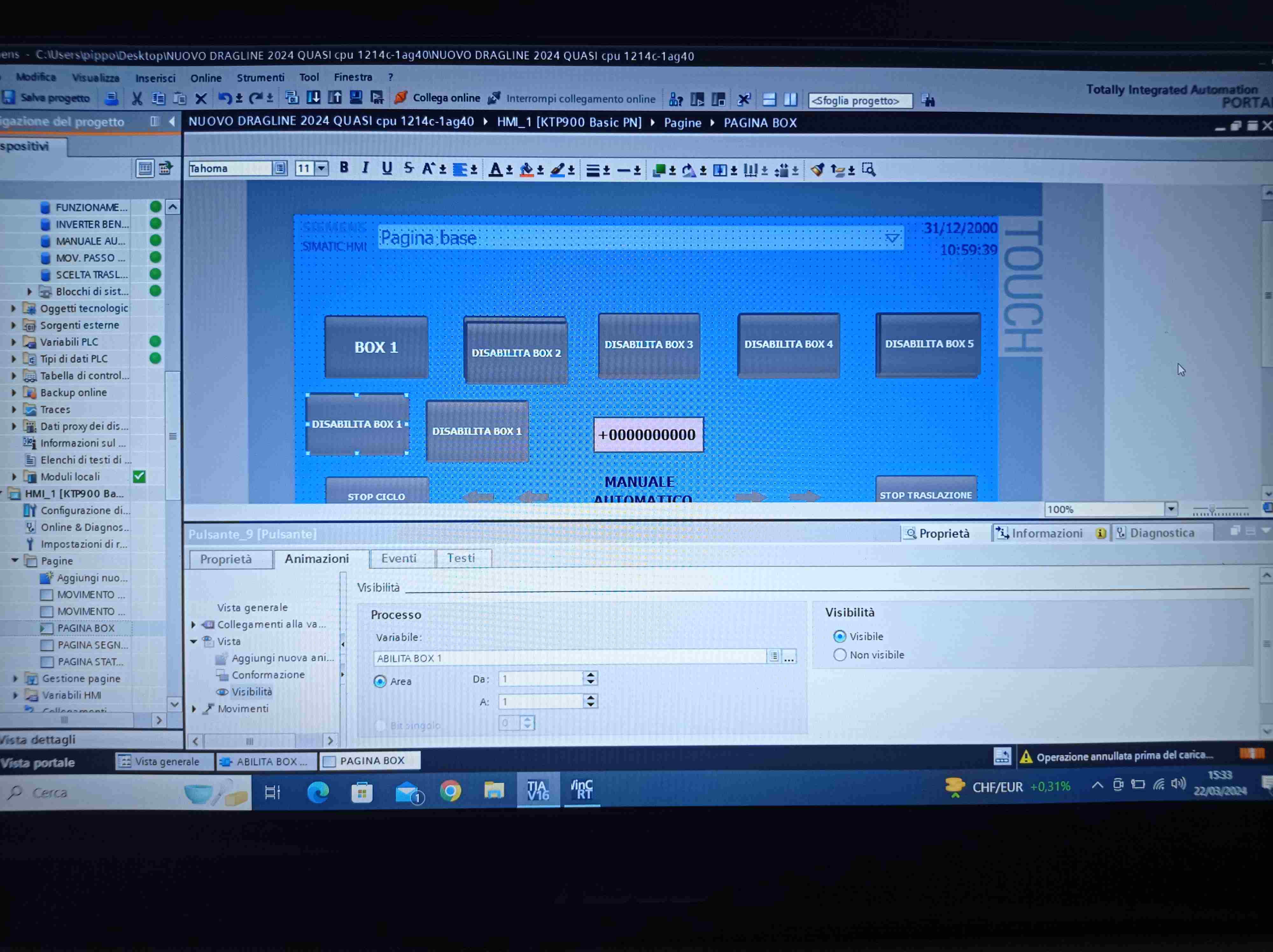Image resolution: width=1273 pixels, height=952 pixels.
Task: Collapse the Pagine folder in project tree
Action: point(14,560)
